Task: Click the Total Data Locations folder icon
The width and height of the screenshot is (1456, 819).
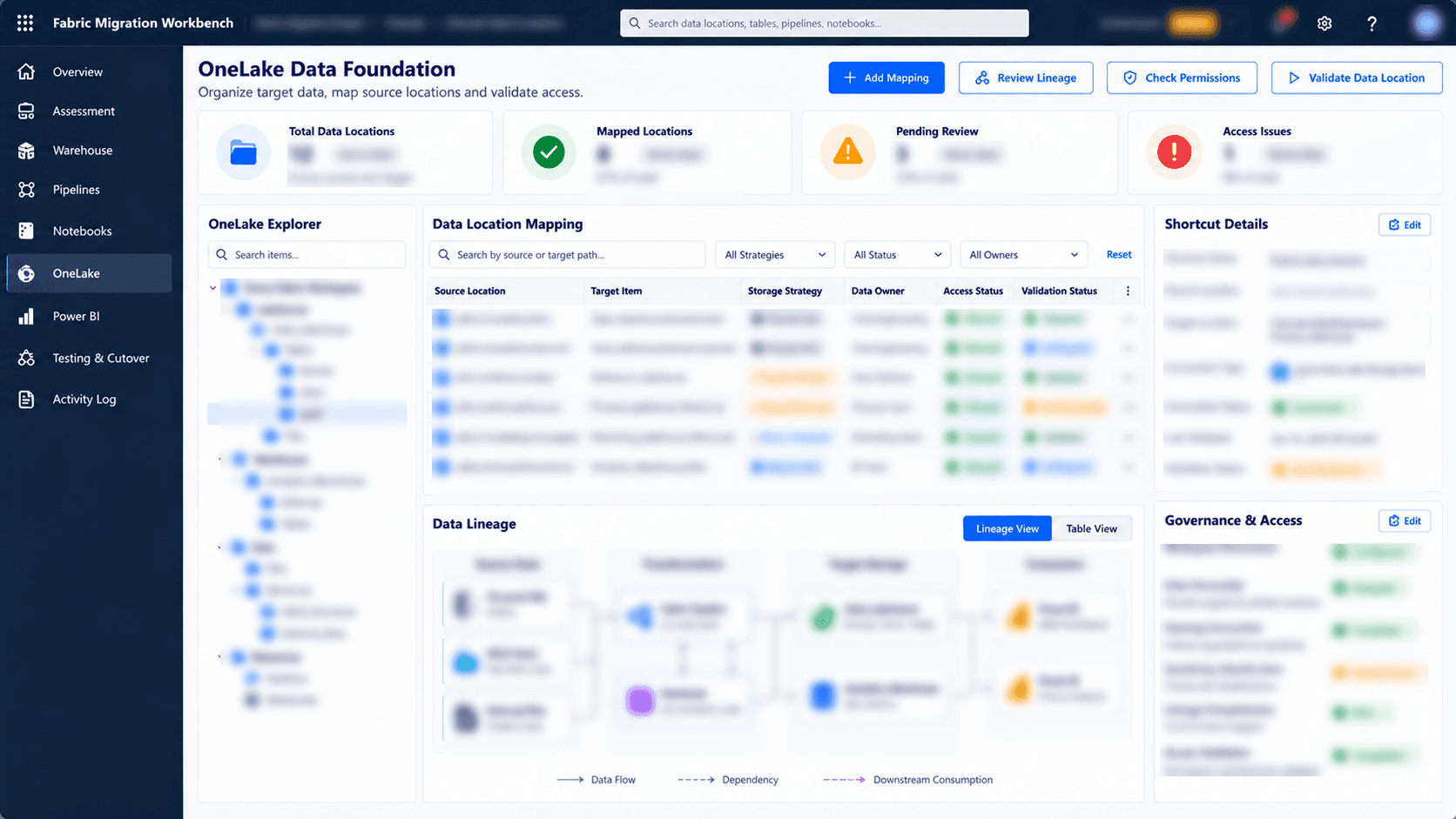Action: [x=243, y=153]
